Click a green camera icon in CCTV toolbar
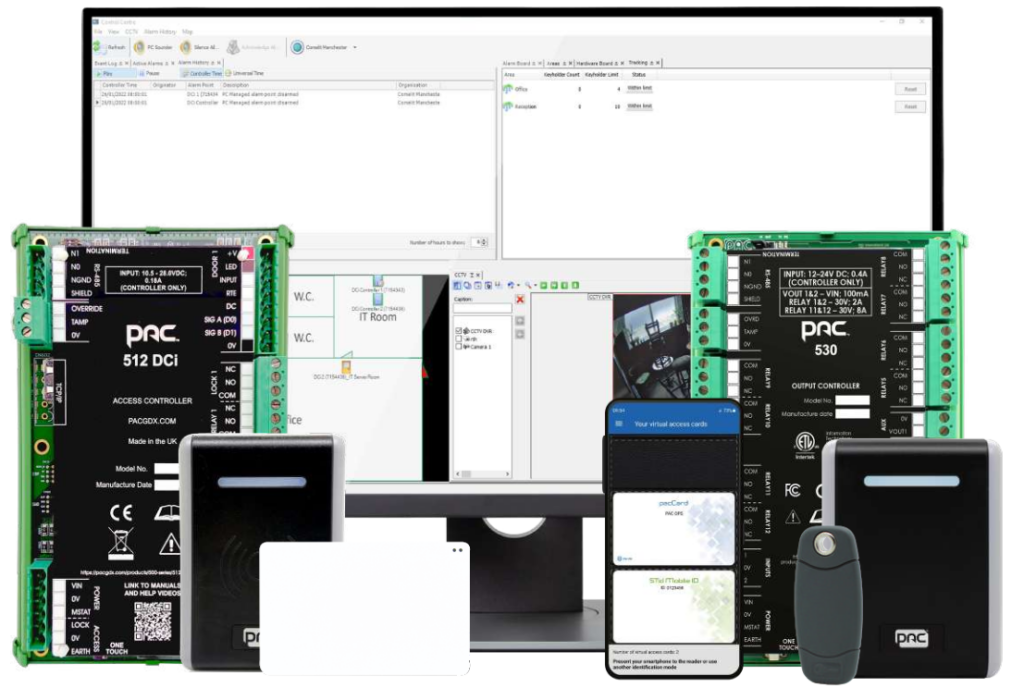The height and width of the screenshot is (688, 1024). [543, 284]
